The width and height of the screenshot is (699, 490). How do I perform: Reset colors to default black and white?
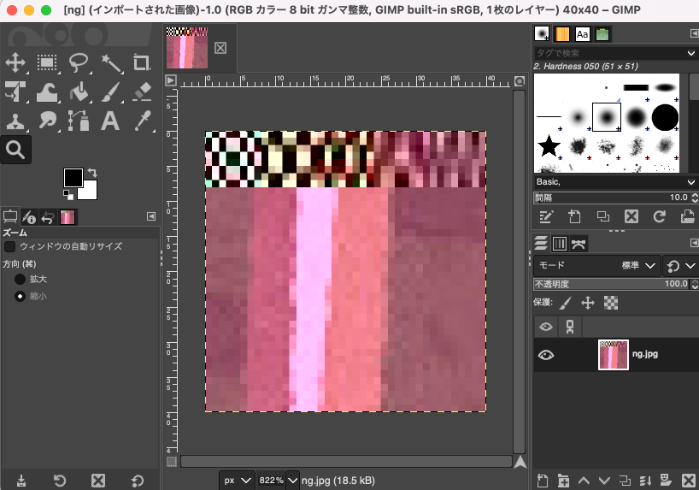pyautogui.click(x=68, y=194)
